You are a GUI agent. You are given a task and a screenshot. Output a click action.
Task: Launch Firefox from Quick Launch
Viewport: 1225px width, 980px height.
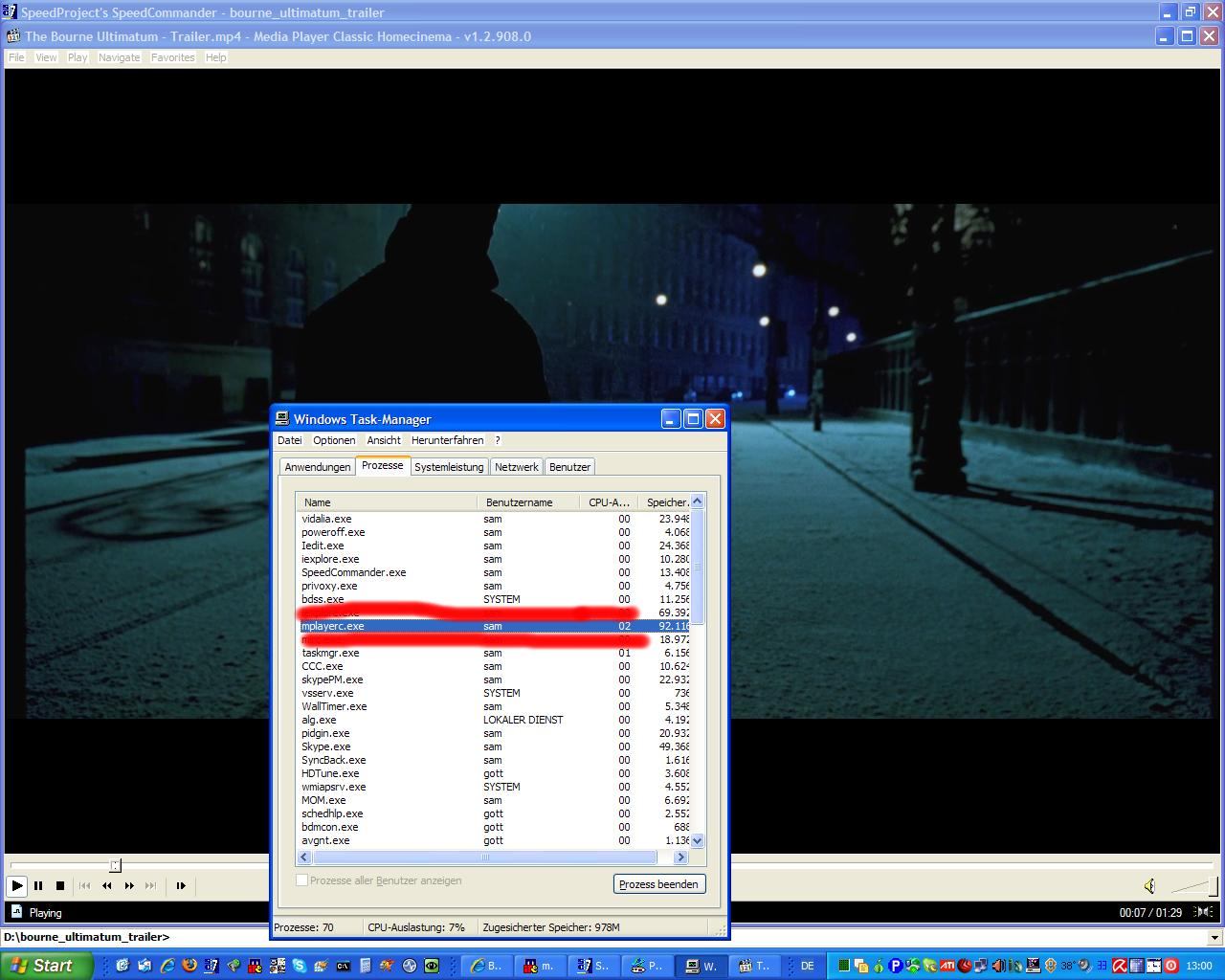coord(189,966)
